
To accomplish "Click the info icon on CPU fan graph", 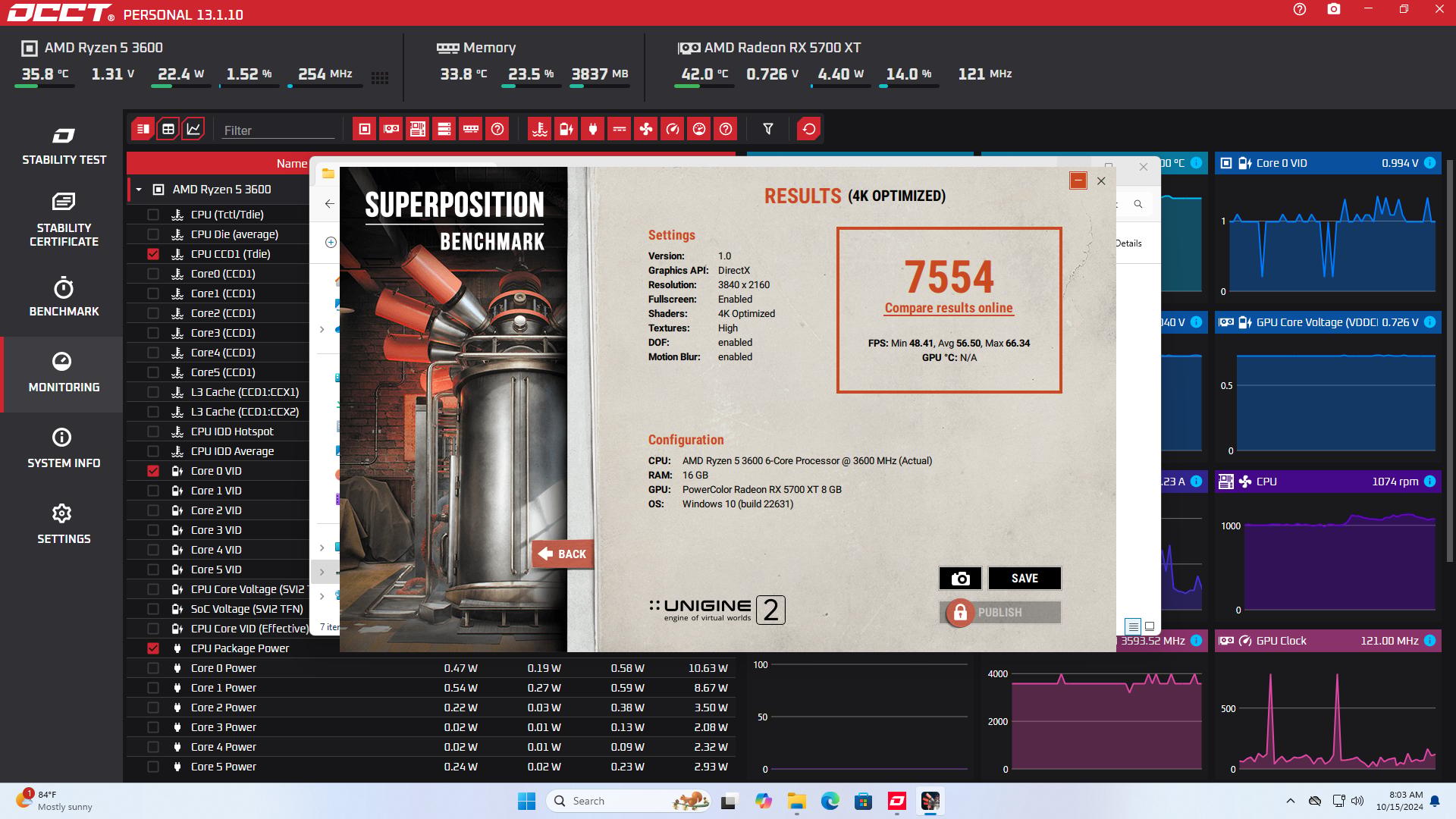I will coord(1429,482).
